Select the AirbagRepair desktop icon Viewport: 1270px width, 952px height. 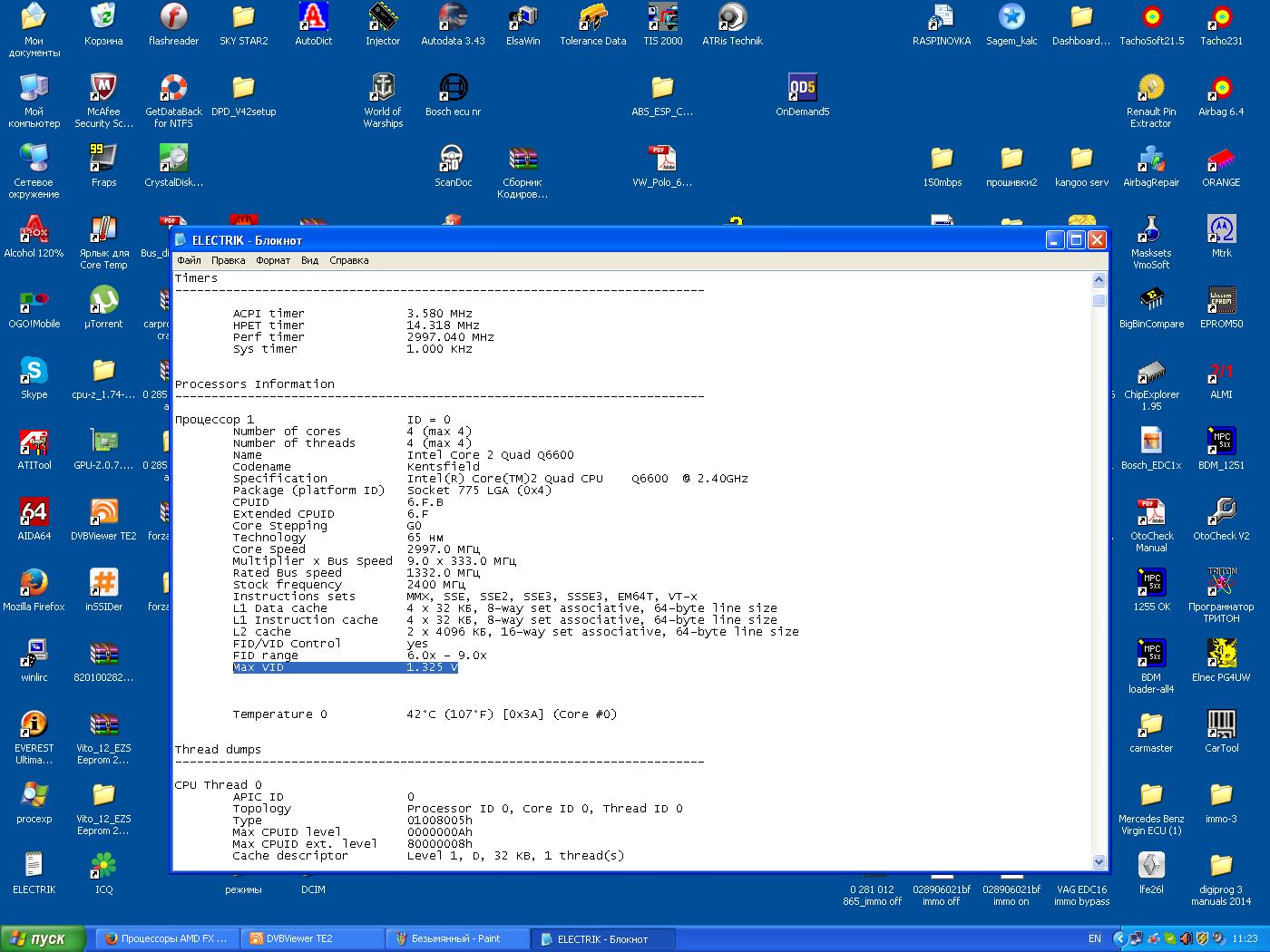point(1151,166)
